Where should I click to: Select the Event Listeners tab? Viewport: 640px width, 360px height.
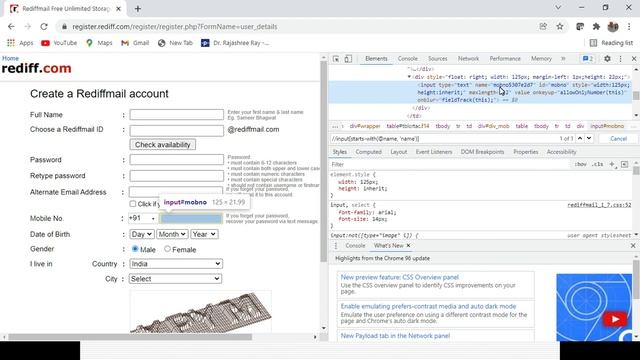tap(433, 152)
